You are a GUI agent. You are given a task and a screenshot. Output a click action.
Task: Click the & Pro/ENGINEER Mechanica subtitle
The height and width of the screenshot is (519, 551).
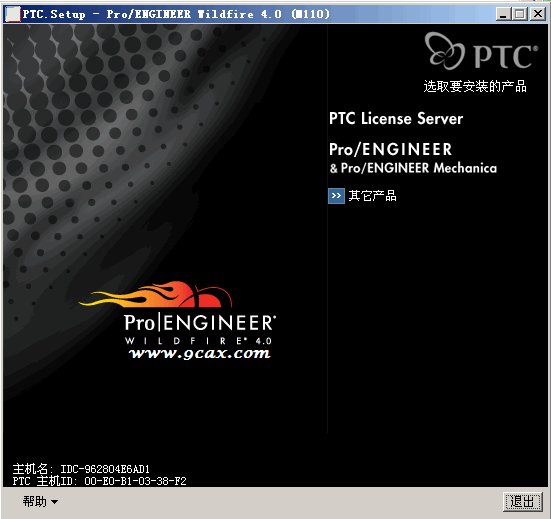point(413,168)
